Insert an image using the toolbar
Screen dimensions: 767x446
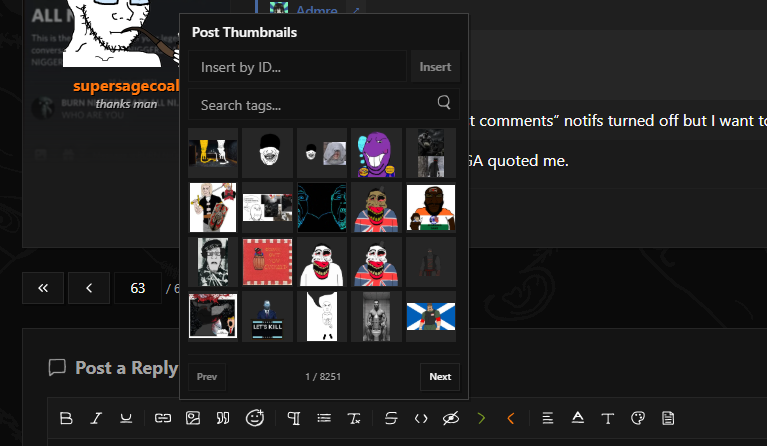coord(193,417)
